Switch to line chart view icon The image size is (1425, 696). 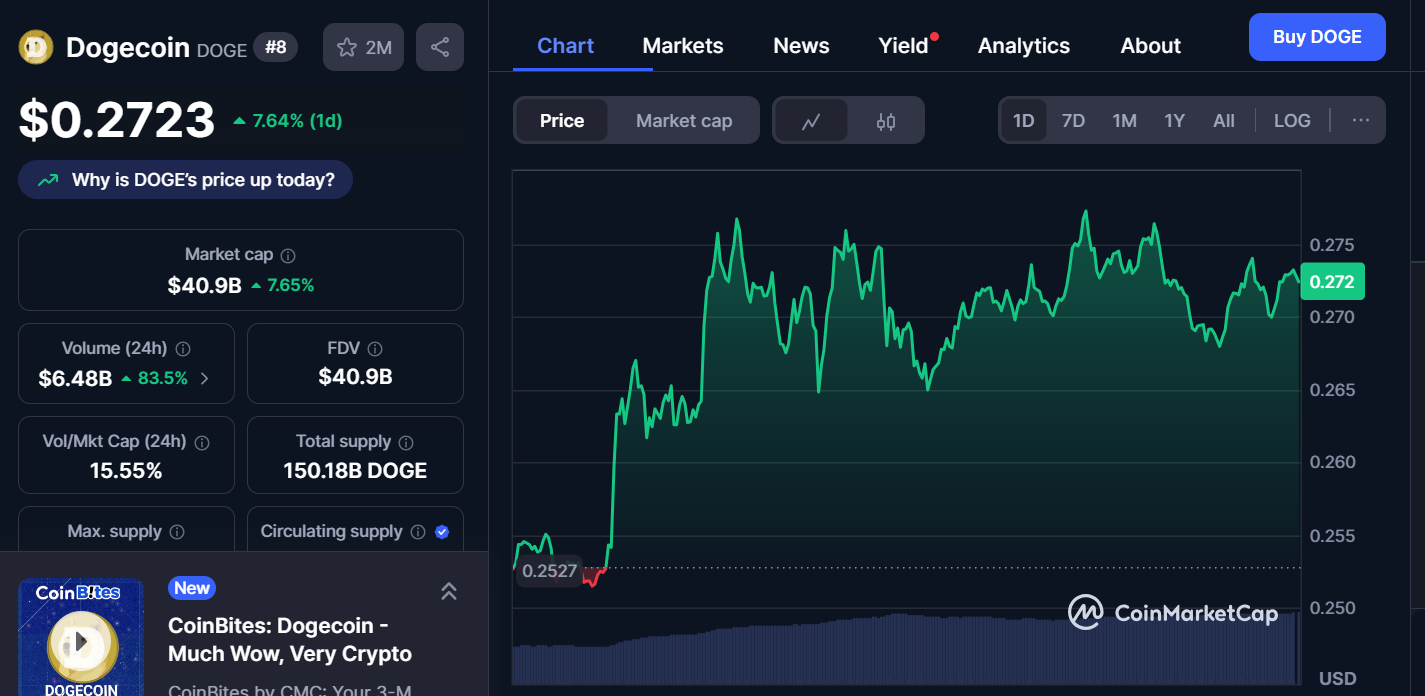(x=811, y=121)
